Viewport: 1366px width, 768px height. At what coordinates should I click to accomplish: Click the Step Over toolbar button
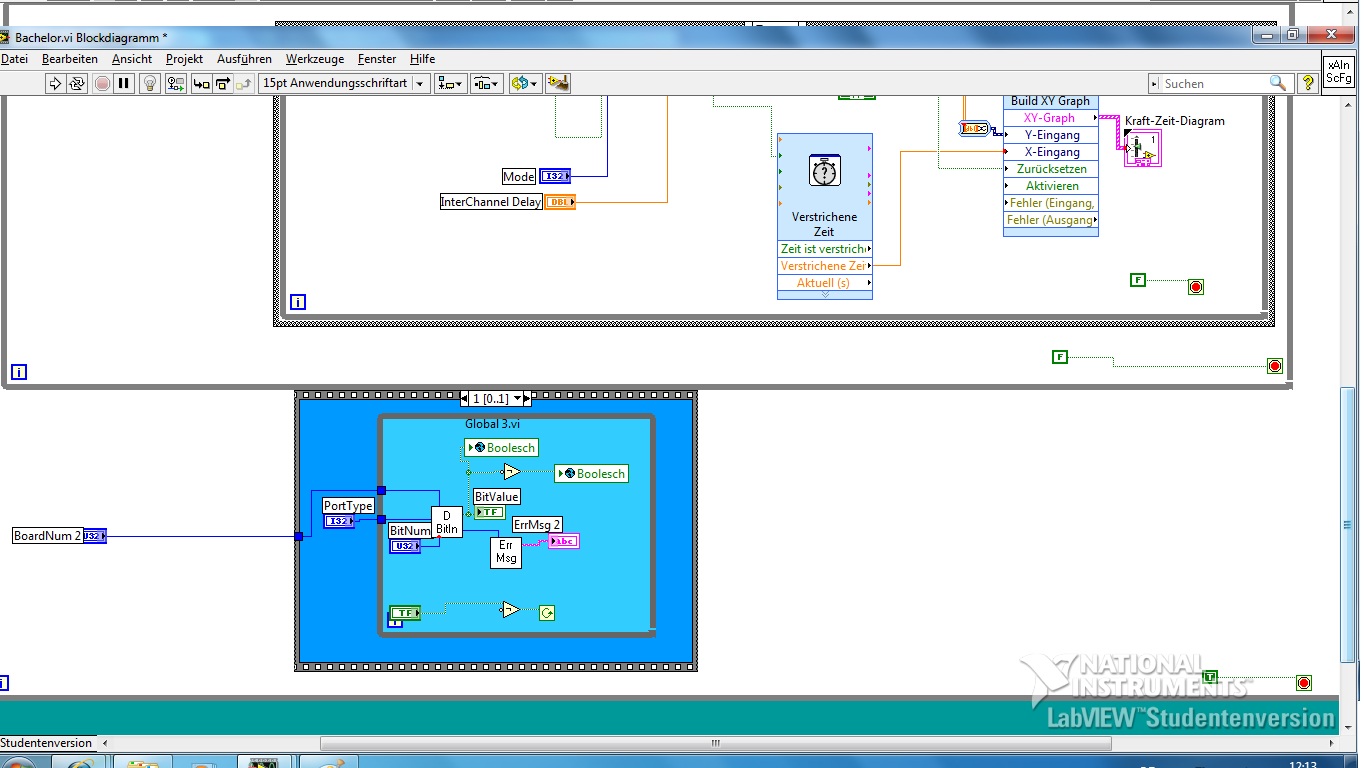pos(222,83)
